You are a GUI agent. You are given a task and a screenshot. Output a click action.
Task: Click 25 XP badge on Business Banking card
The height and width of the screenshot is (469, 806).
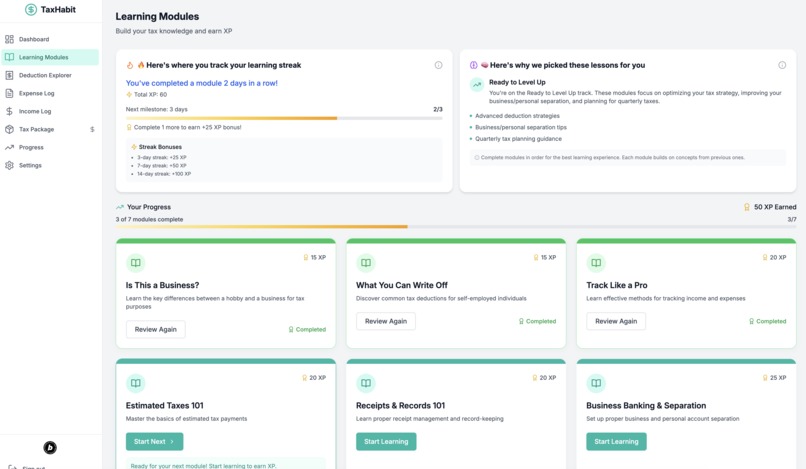tap(774, 377)
